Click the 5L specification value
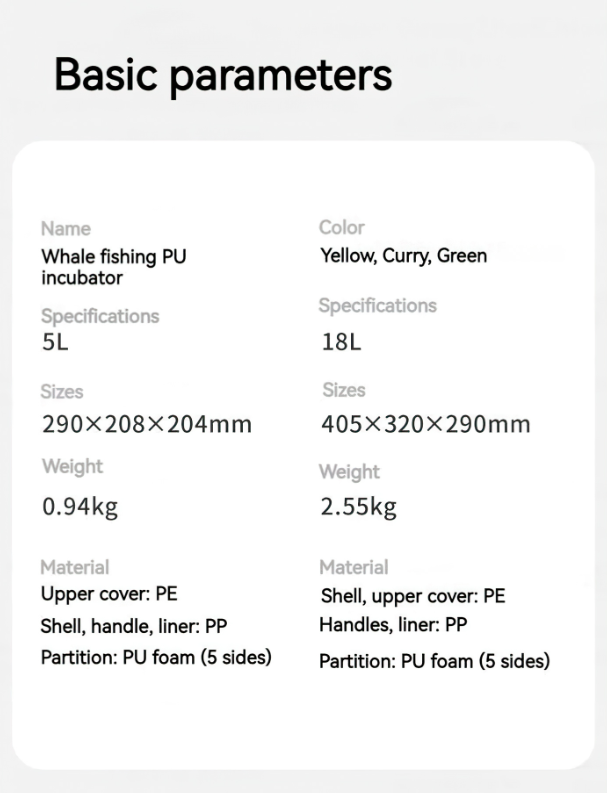 tap(55, 343)
